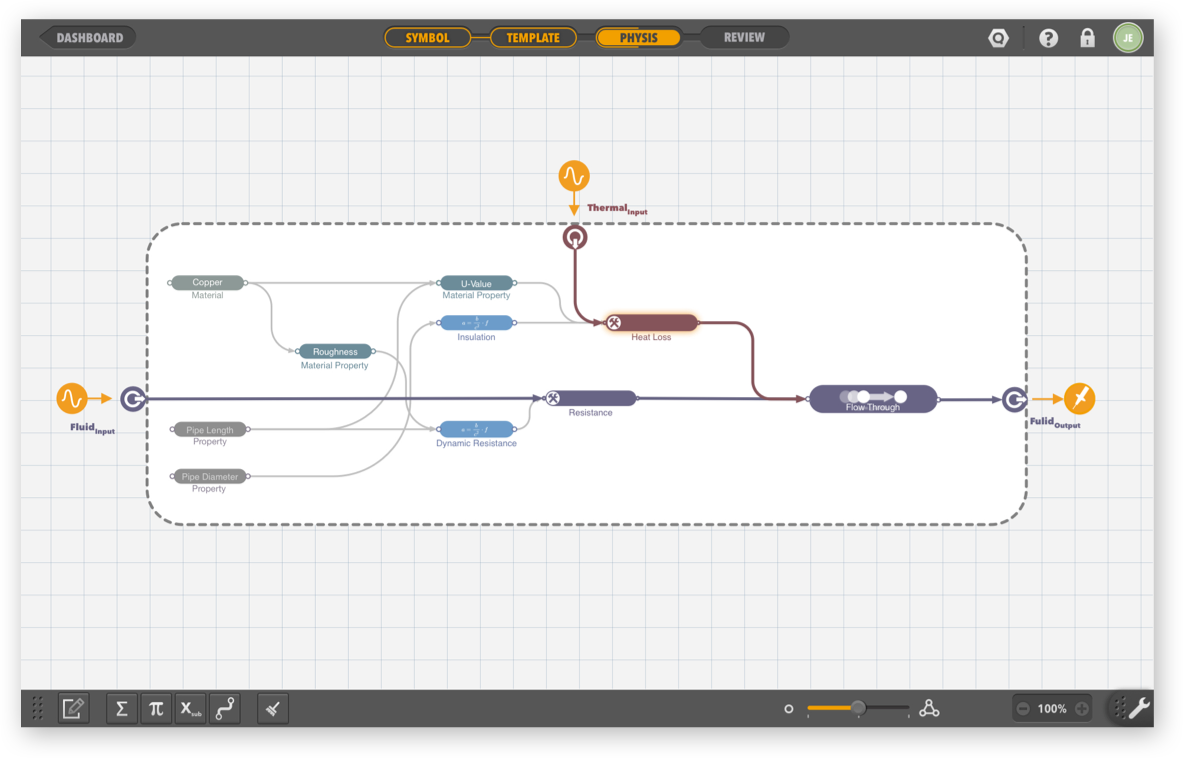Open the help question mark icon
Screen dimensions: 1183x758
pos(1048,38)
